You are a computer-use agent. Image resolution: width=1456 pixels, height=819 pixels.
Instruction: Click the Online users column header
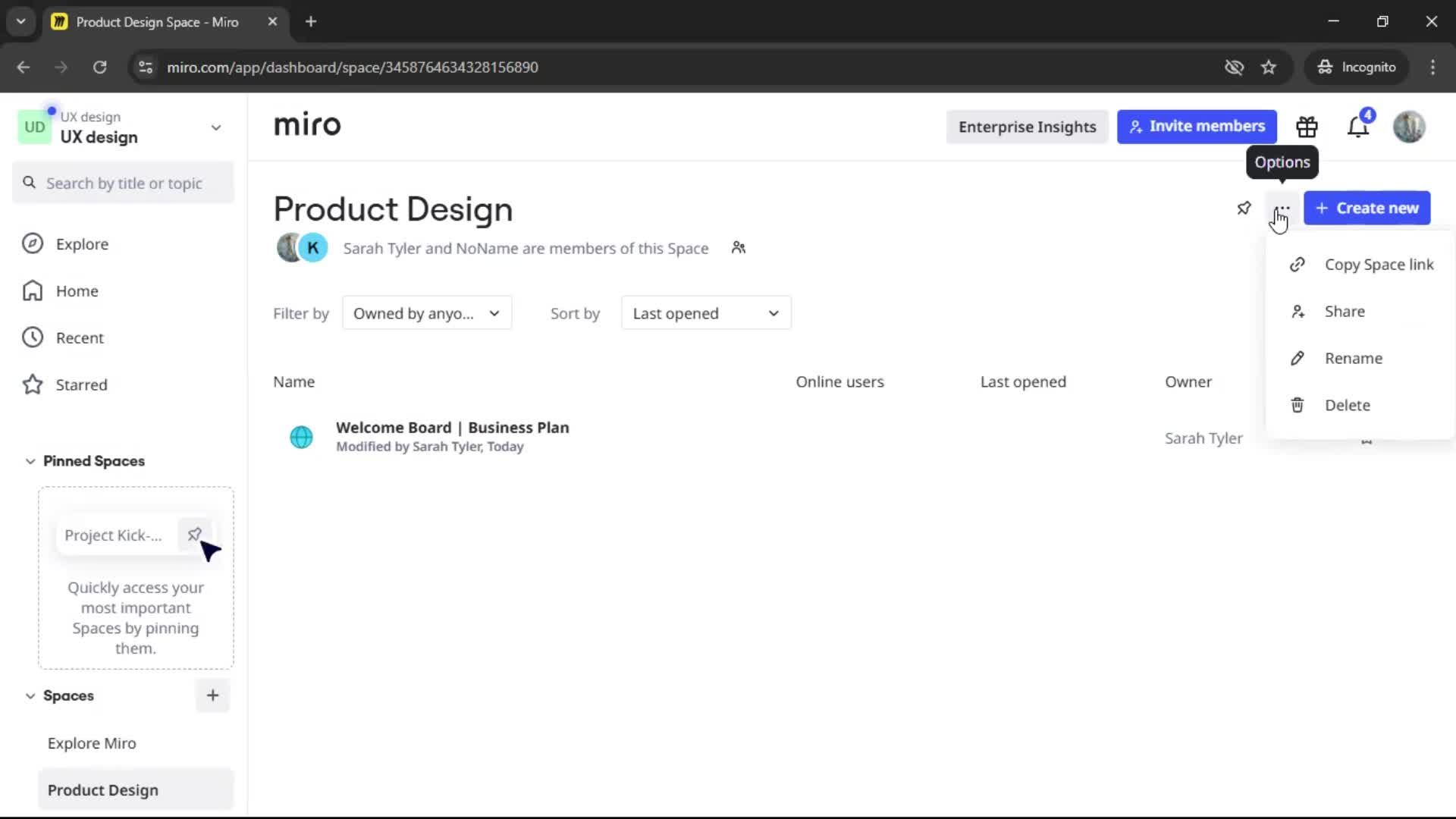[x=839, y=381]
